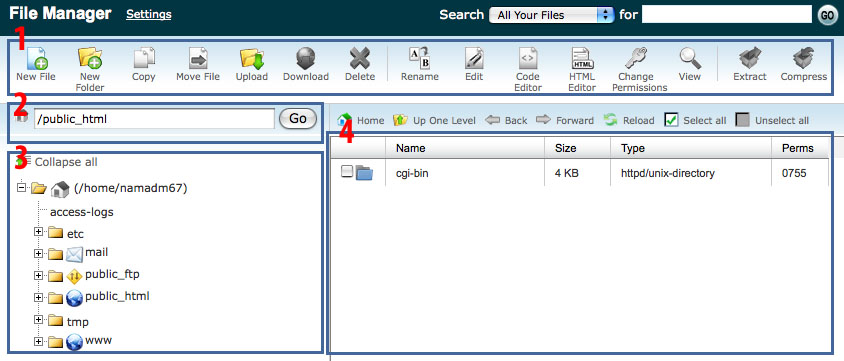
Task: Click in the search text field
Action: click(727, 15)
